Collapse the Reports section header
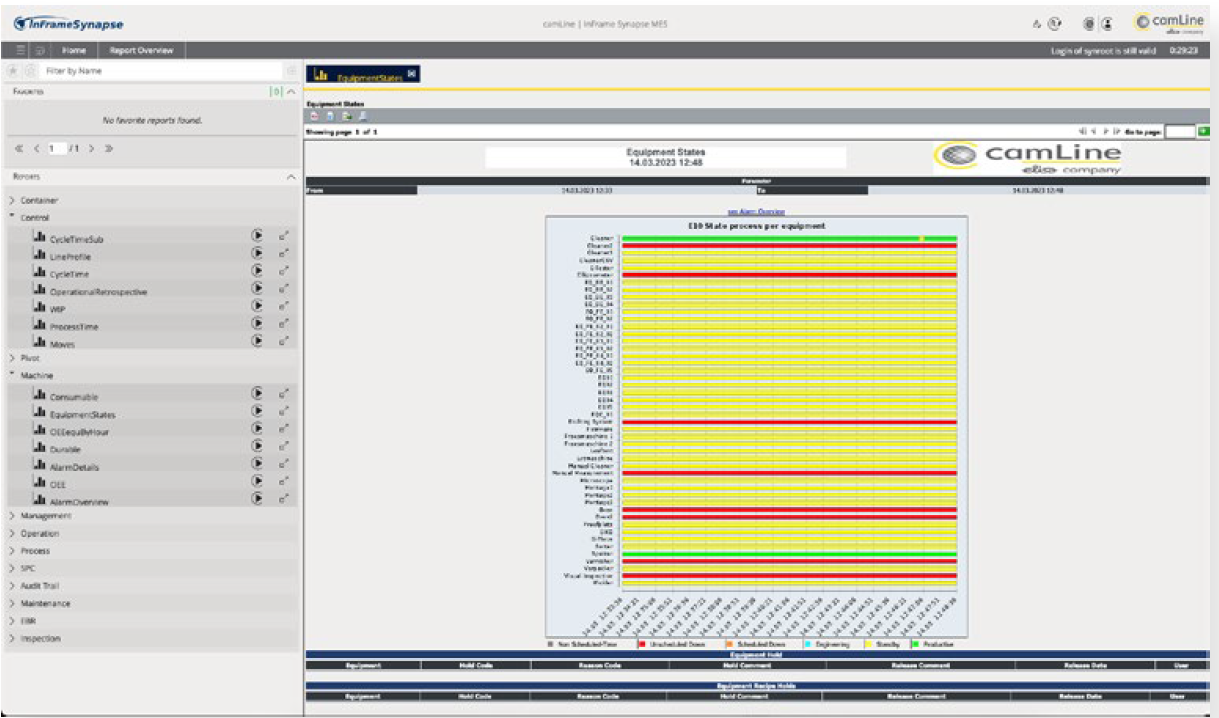The image size is (1219, 718). coord(290,178)
